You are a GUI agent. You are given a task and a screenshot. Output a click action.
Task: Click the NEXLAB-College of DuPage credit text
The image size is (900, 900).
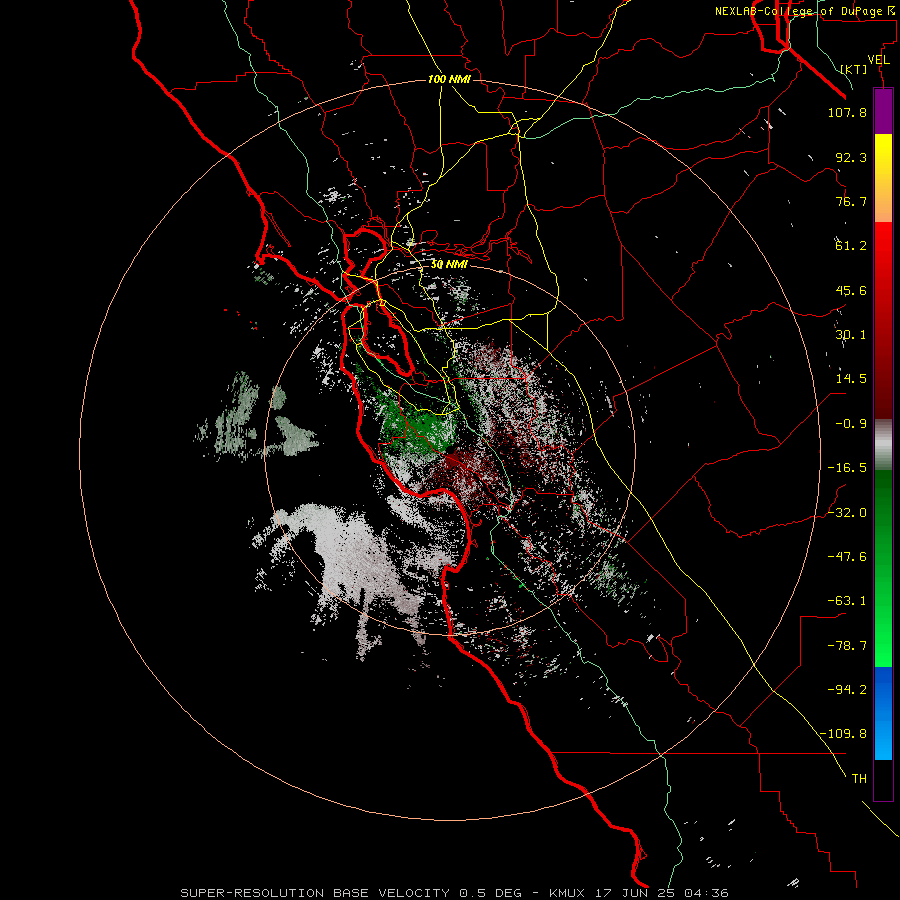[804, 11]
